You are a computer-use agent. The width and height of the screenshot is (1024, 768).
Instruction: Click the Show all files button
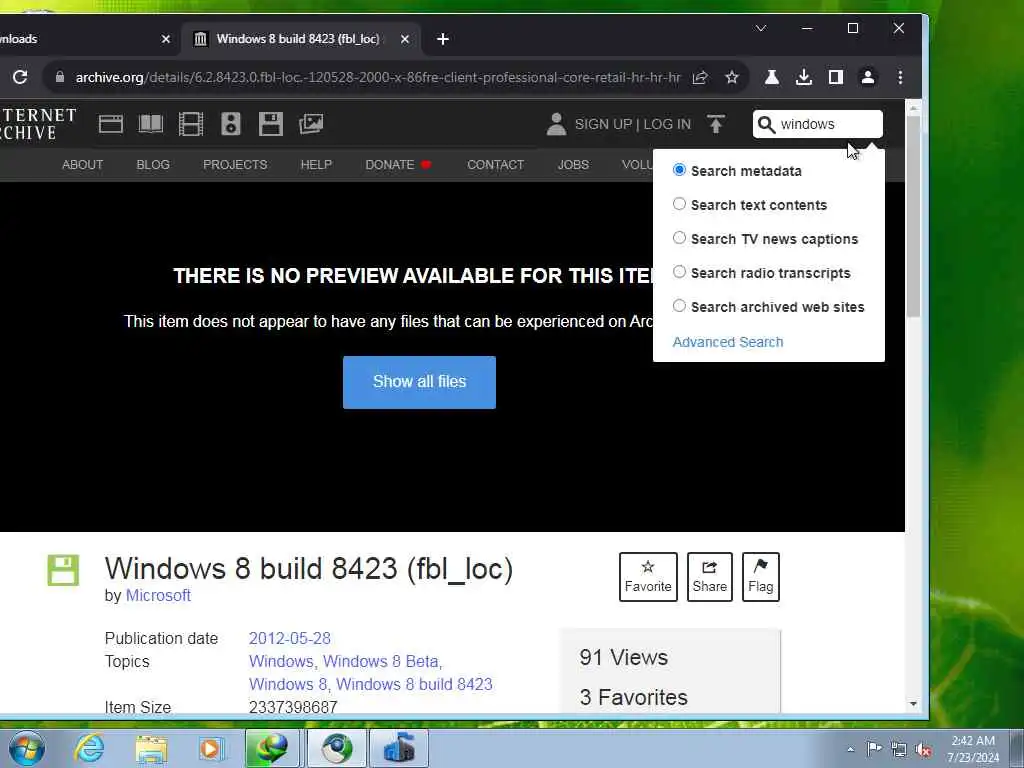click(419, 382)
